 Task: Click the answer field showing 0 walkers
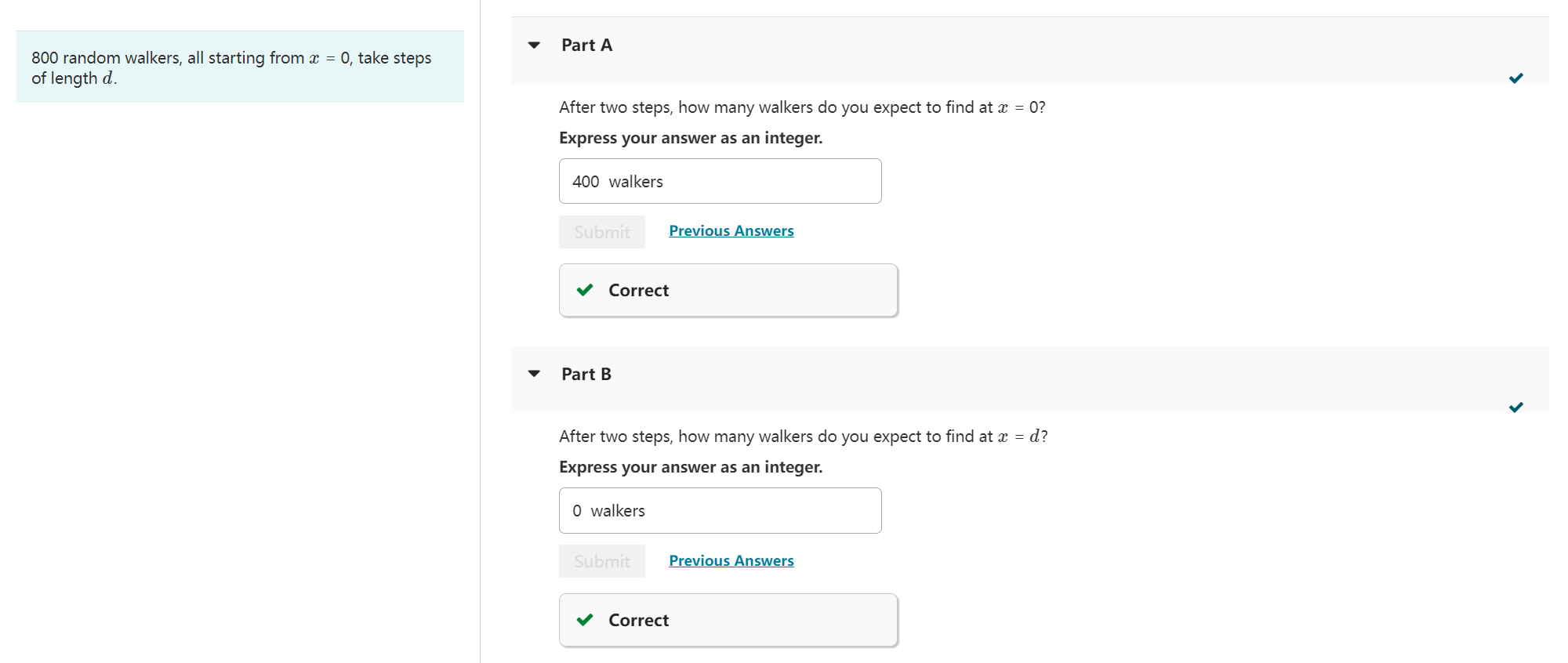[720, 510]
